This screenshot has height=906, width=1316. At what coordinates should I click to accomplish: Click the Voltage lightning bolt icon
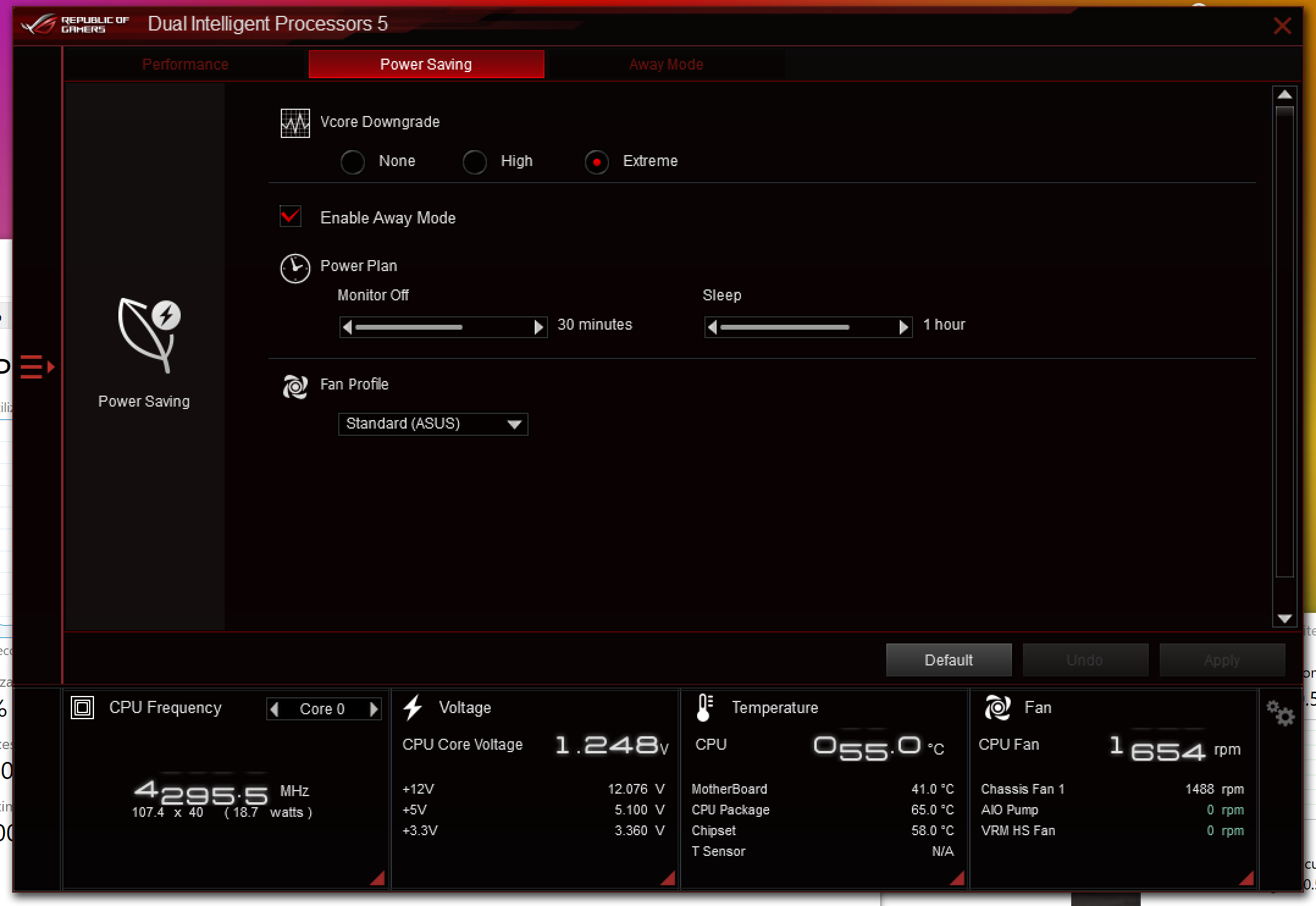413,708
